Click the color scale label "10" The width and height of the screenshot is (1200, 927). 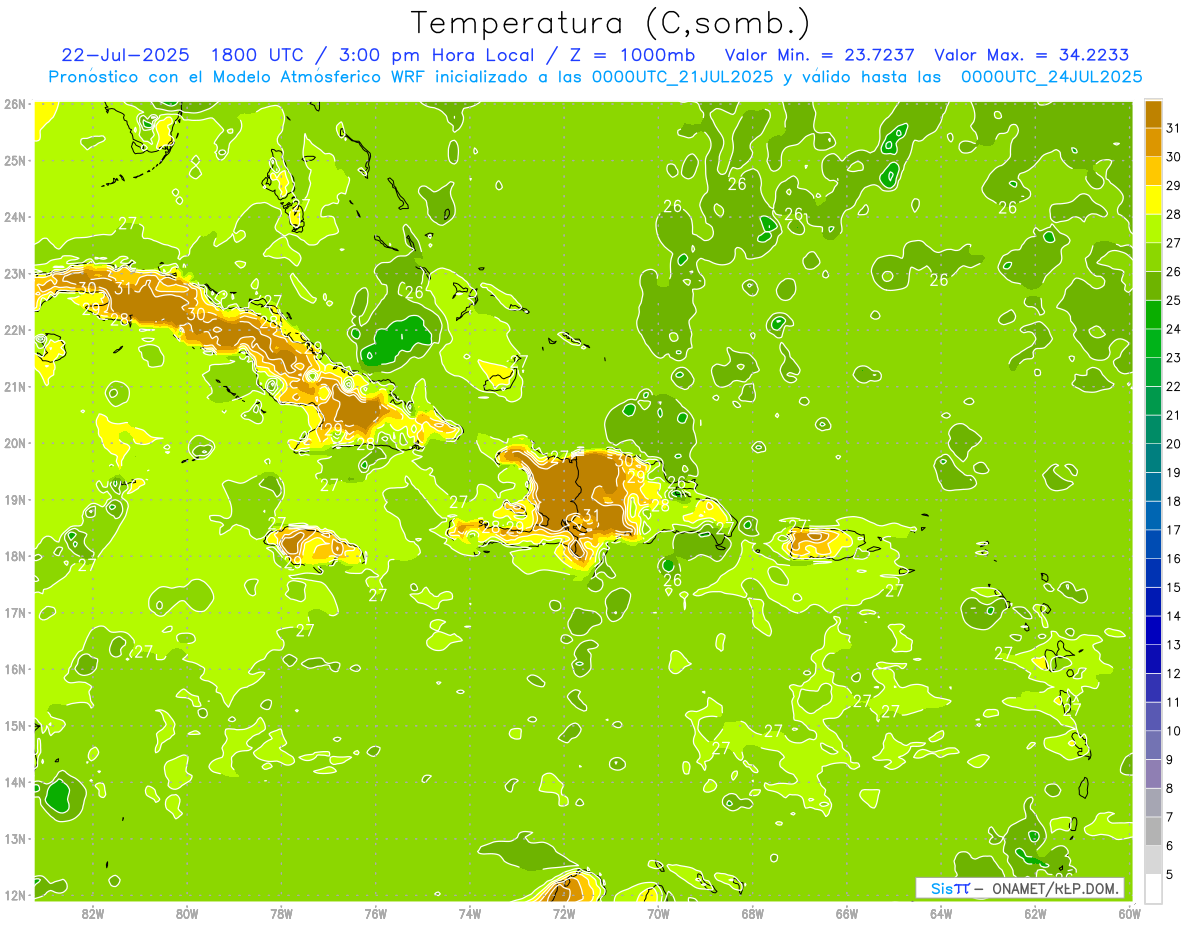[1174, 731]
